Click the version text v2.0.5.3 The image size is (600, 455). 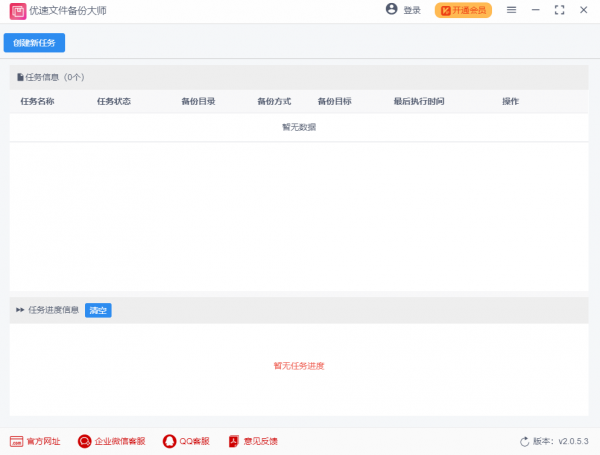[573, 441]
